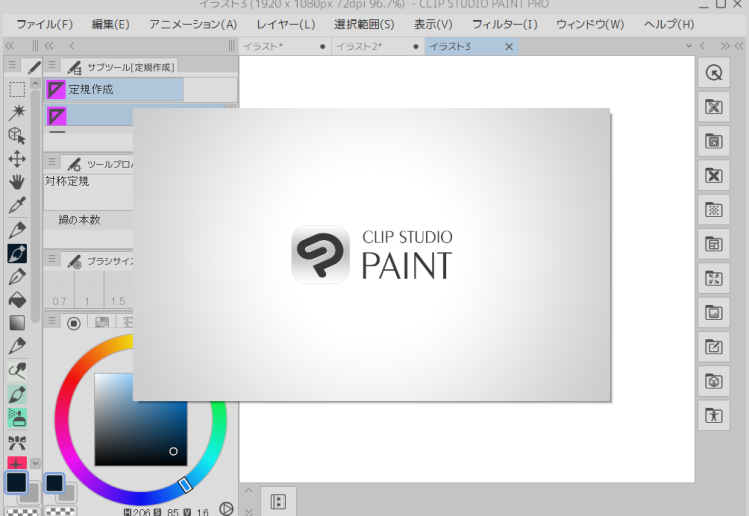Open the ヘルプ(H) menu
The height and width of the screenshot is (516, 749).
point(669,24)
